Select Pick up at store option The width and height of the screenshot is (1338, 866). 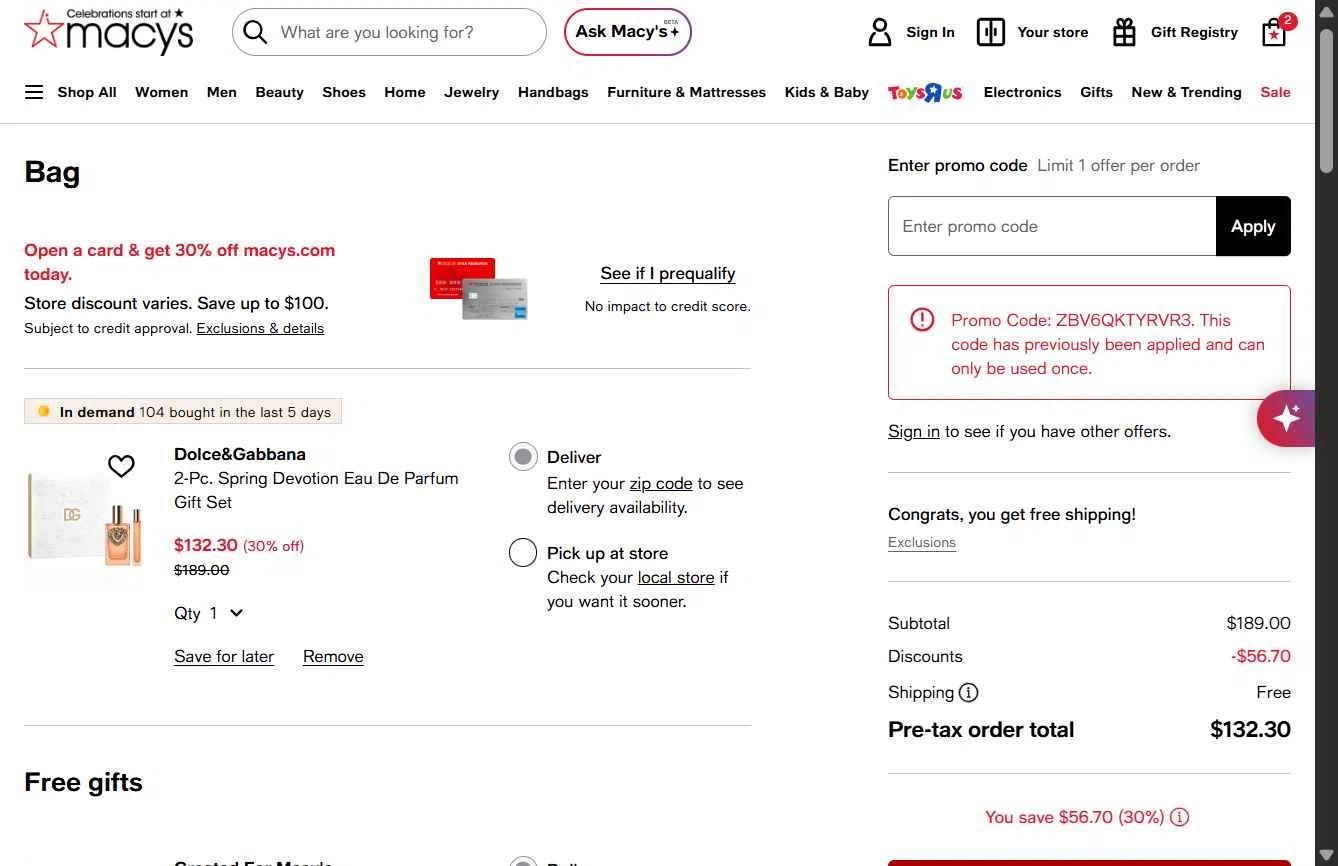pos(523,552)
